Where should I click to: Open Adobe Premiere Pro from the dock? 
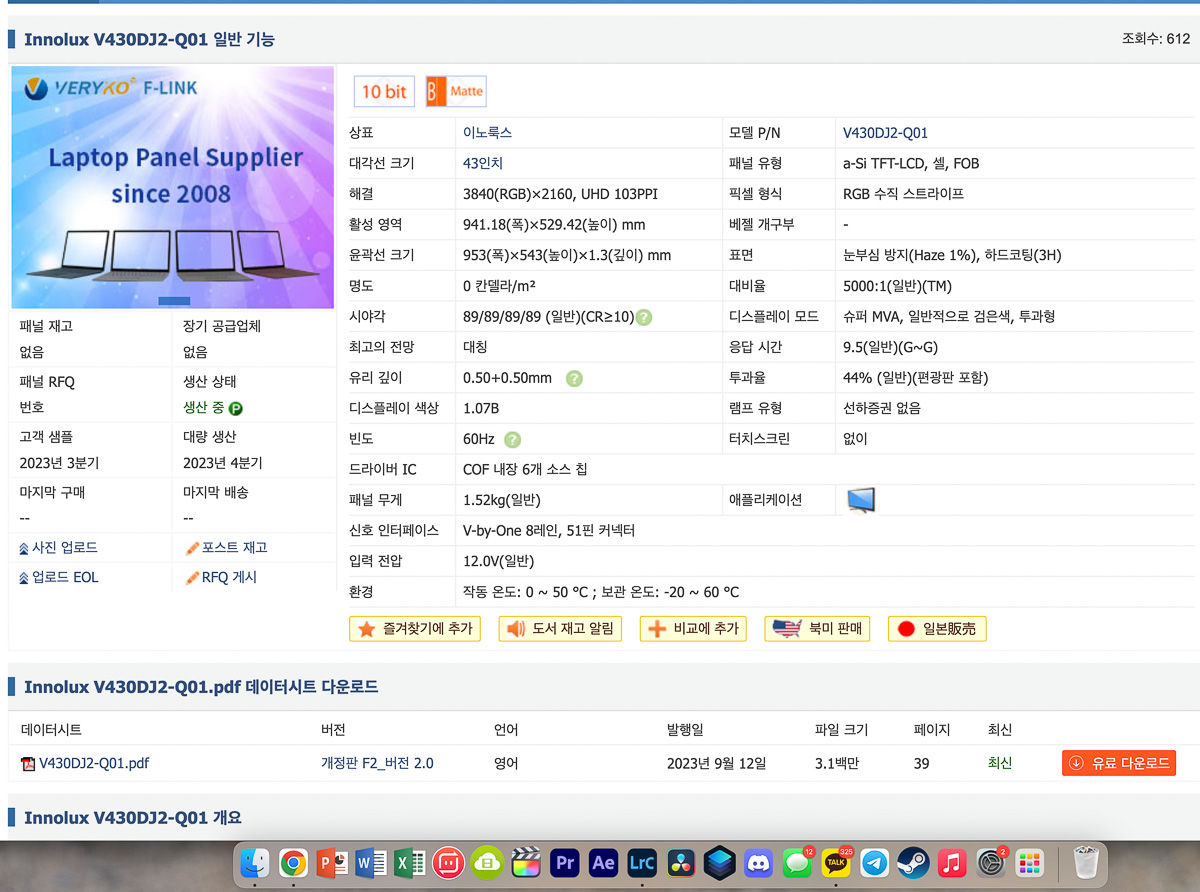tap(565, 861)
